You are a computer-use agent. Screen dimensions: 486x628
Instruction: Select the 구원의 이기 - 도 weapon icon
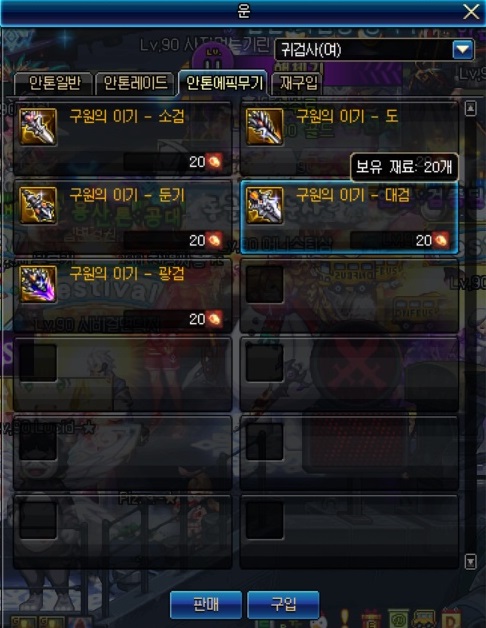pos(264,127)
